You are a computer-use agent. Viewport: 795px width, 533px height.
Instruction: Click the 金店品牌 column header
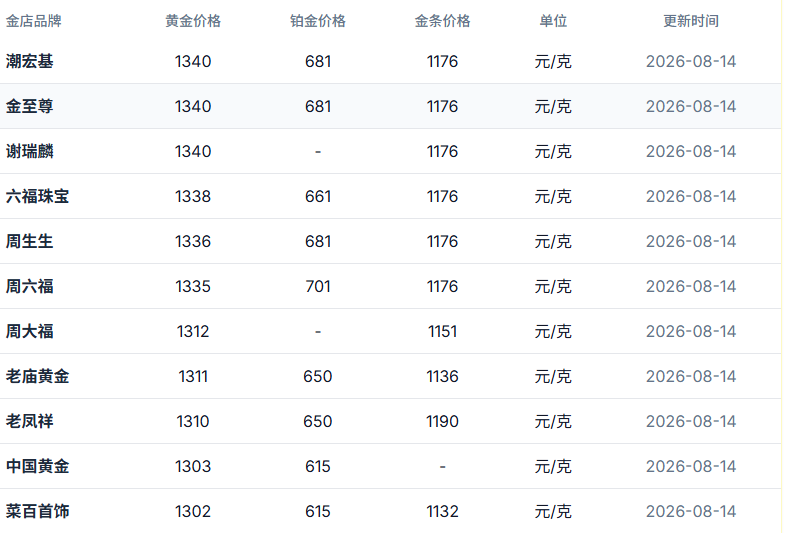(x=33, y=21)
